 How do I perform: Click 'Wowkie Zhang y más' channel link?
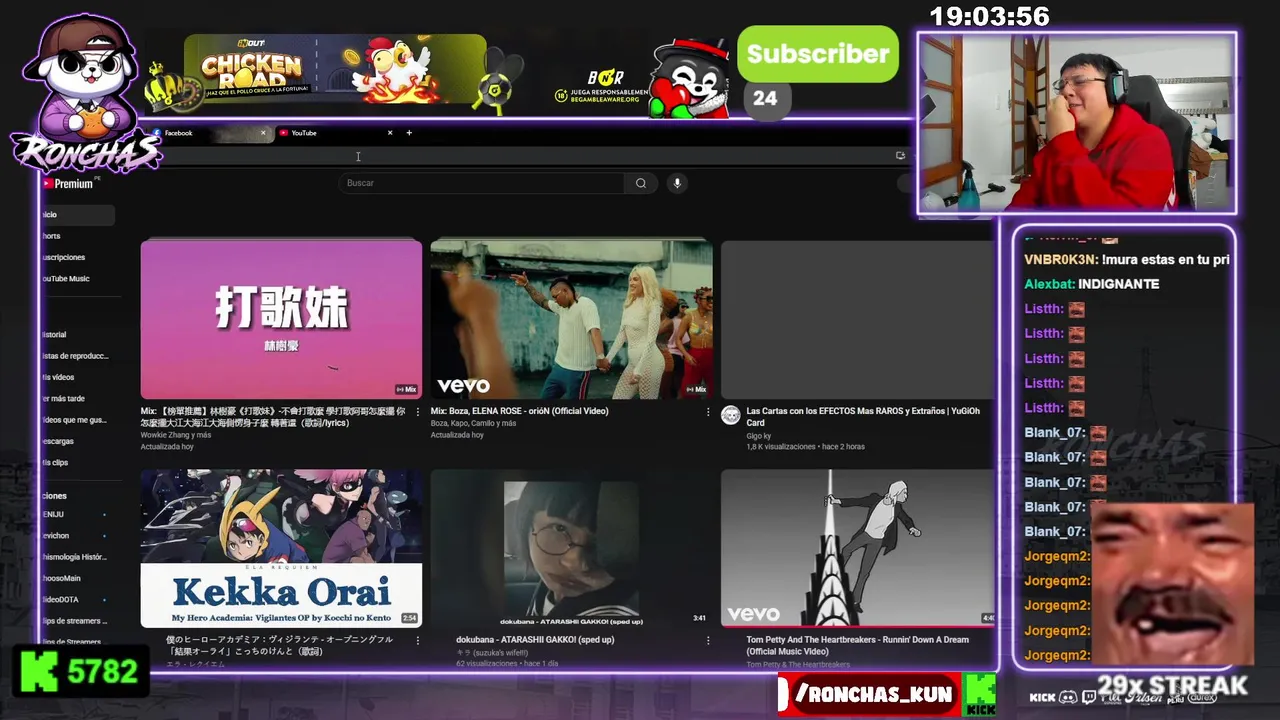(x=176, y=435)
